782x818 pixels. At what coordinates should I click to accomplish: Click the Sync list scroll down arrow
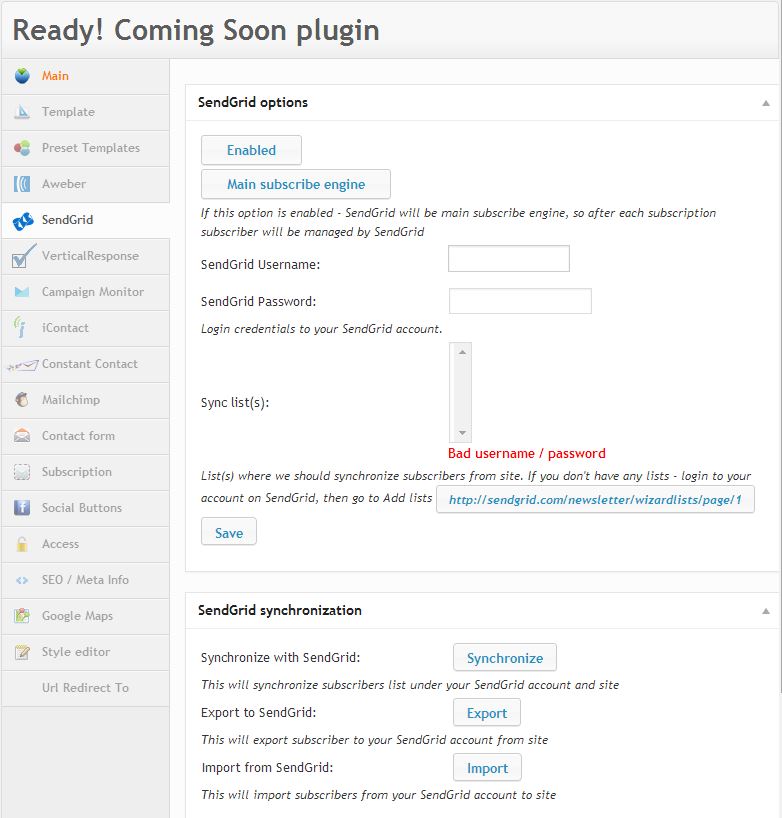pos(462,433)
